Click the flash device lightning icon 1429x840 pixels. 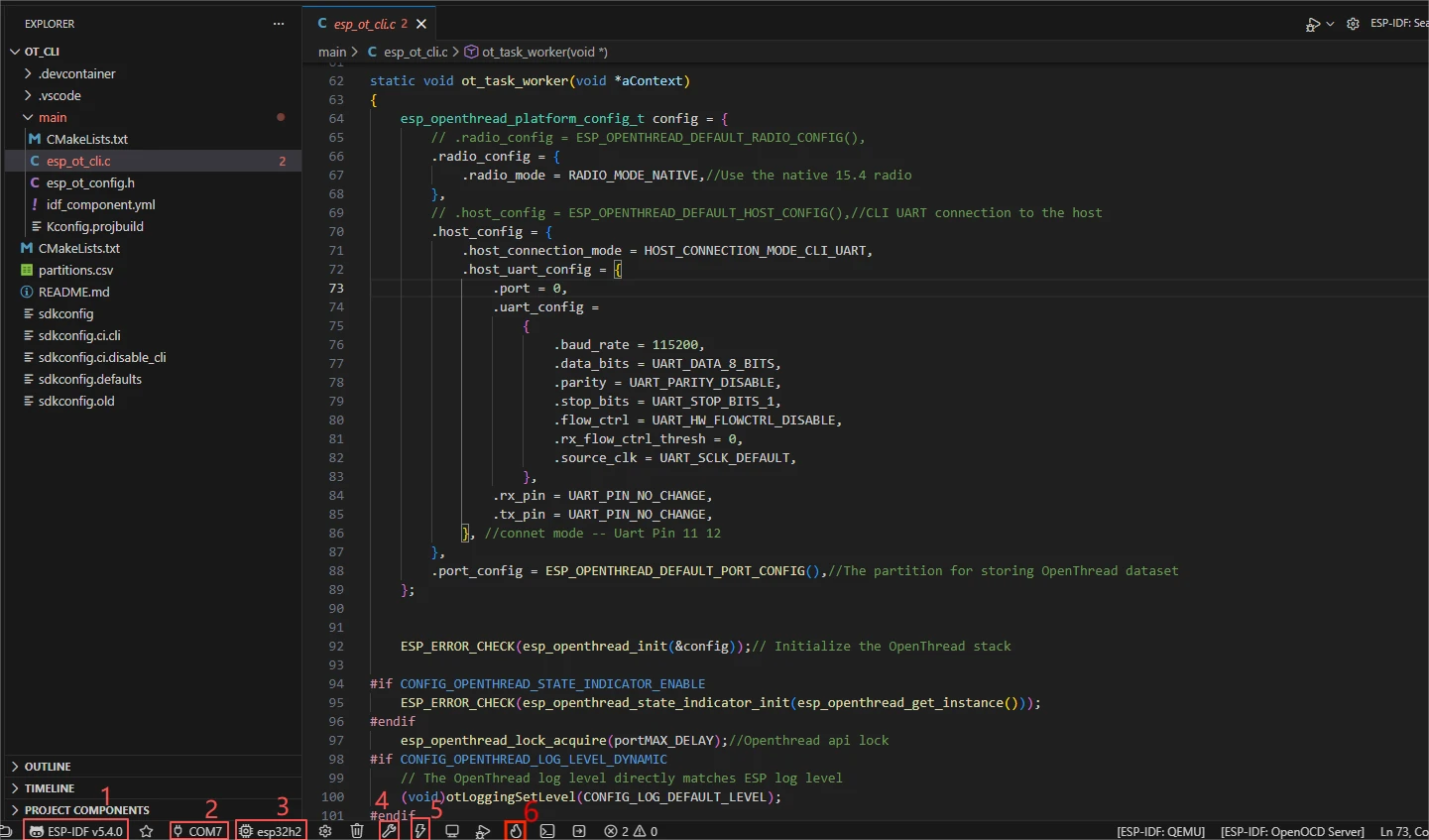point(420,831)
